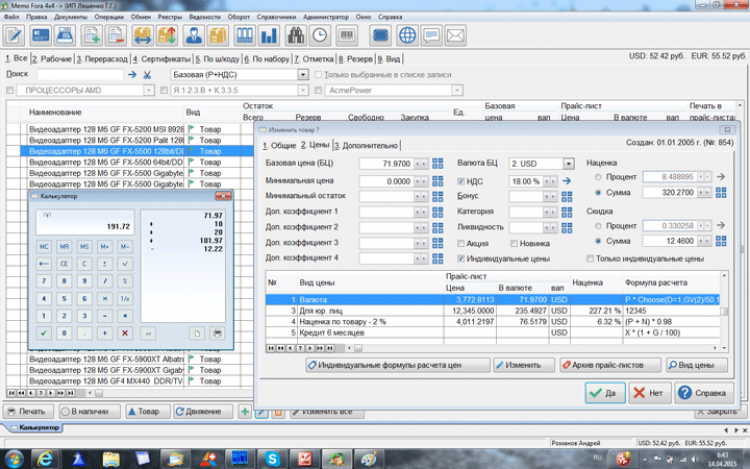Toggle the НДС checkbox

462,181
